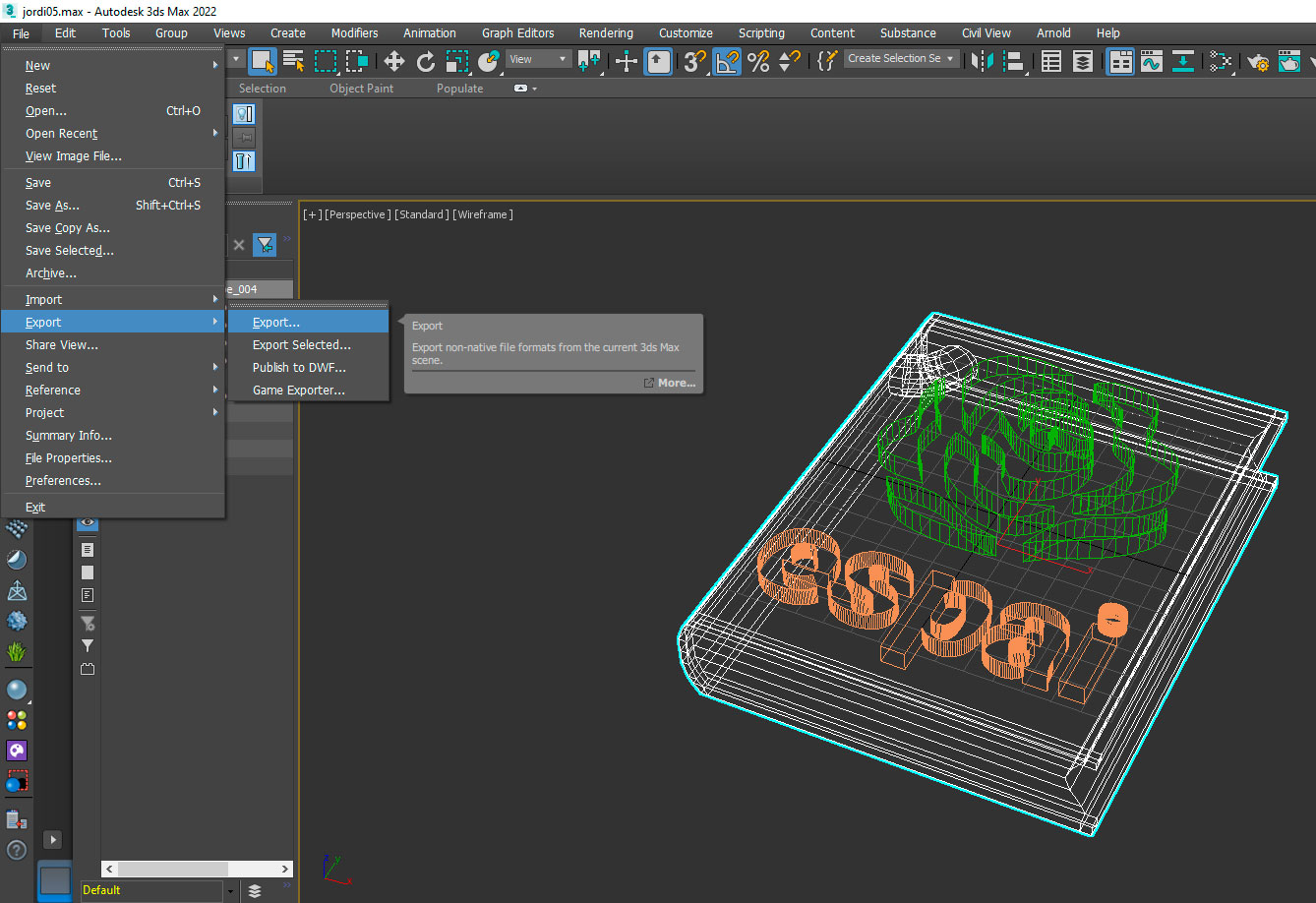Click the horizontal scrollbar in scene explorer
Screen dimensions: 1316x903
pyautogui.click(x=172, y=869)
